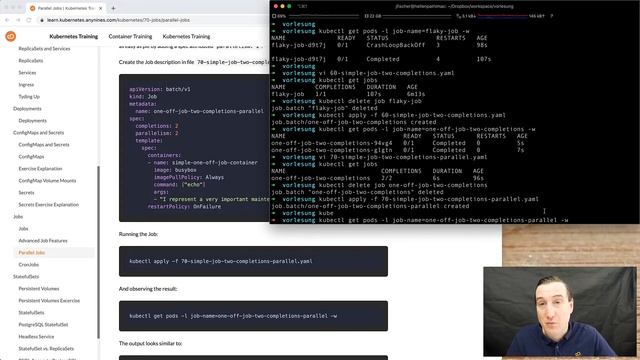Viewport: 640px width, 360px height.
Task: Open StatefulSet vs. ReplicaSets sidebar link
Action: [46, 349]
